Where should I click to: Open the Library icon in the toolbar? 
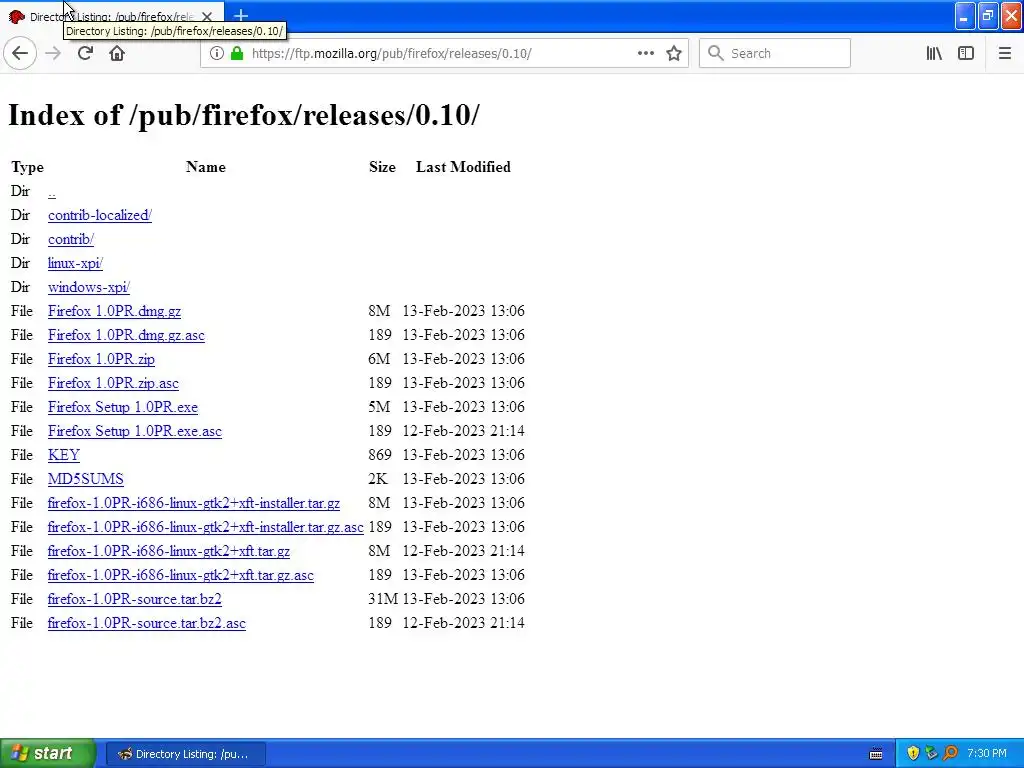(x=934, y=53)
